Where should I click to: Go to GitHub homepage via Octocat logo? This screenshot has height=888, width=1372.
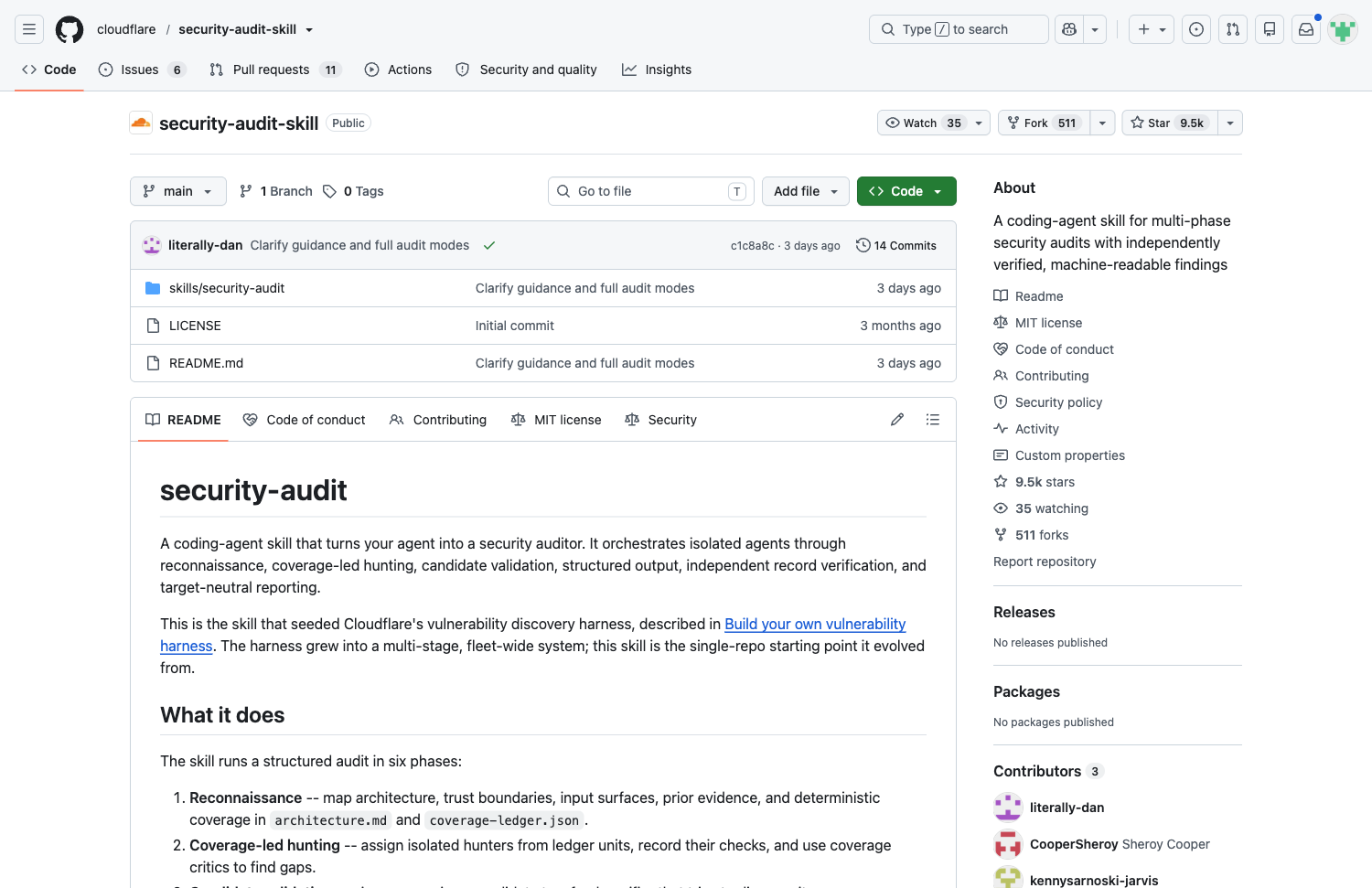tap(70, 29)
